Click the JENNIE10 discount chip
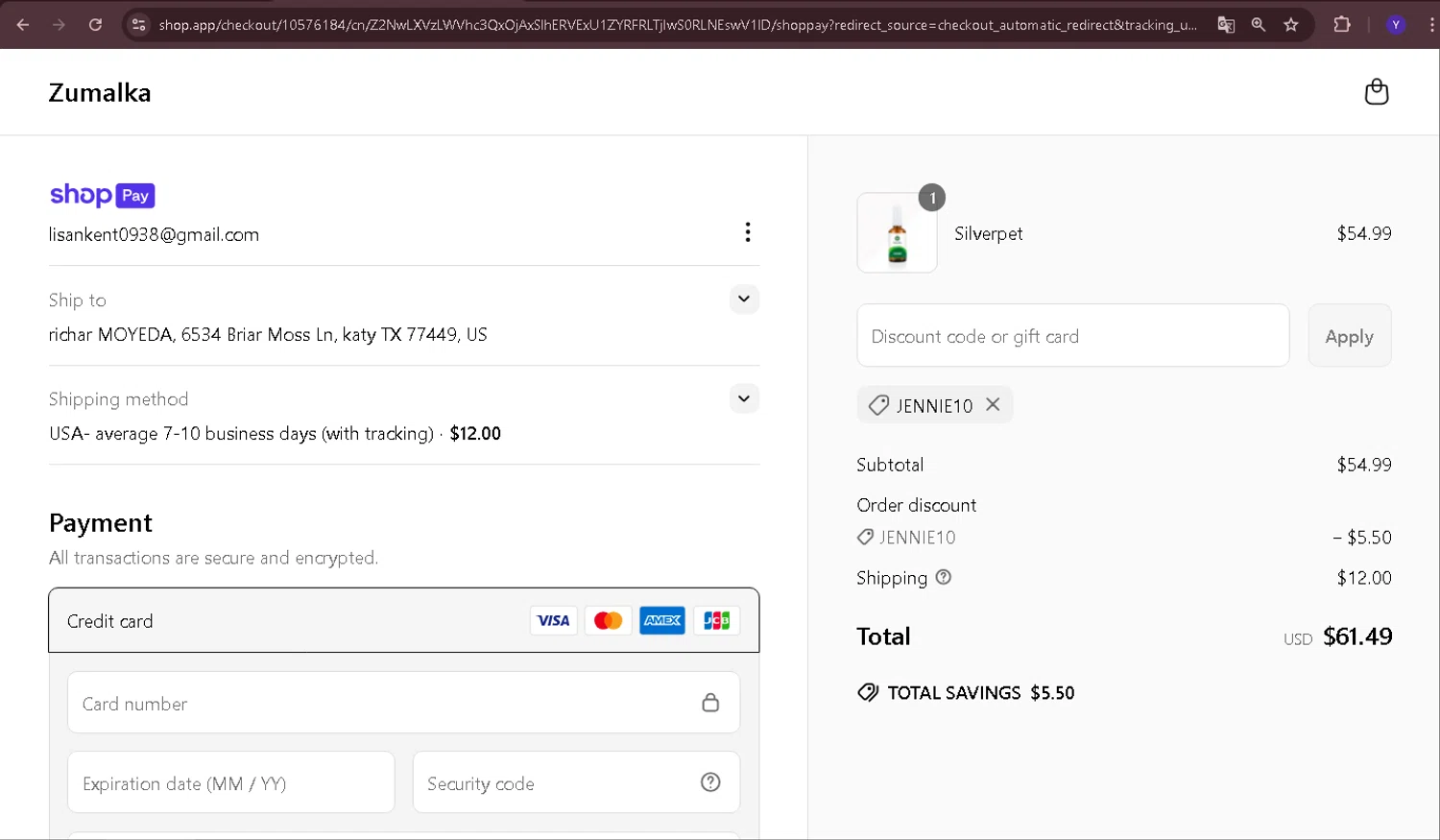Viewport: 1440px width, 840px height. [x=935, y=405]
